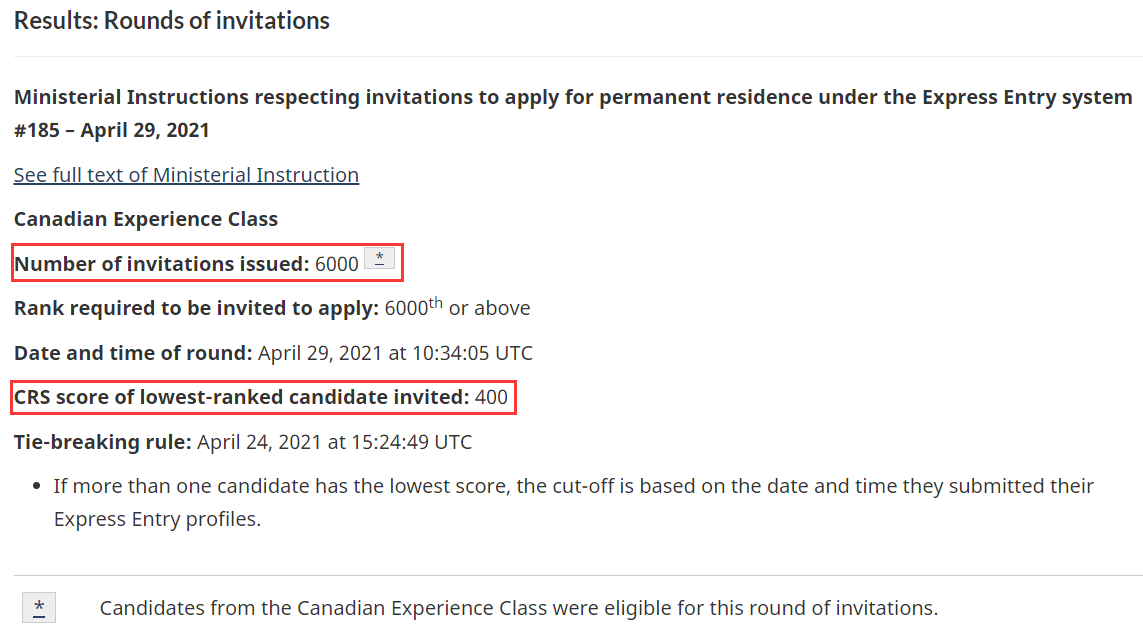Click the '6000th or above' rank value
The height and width of the screenshot is (629, 1143).
coord(457,308)
